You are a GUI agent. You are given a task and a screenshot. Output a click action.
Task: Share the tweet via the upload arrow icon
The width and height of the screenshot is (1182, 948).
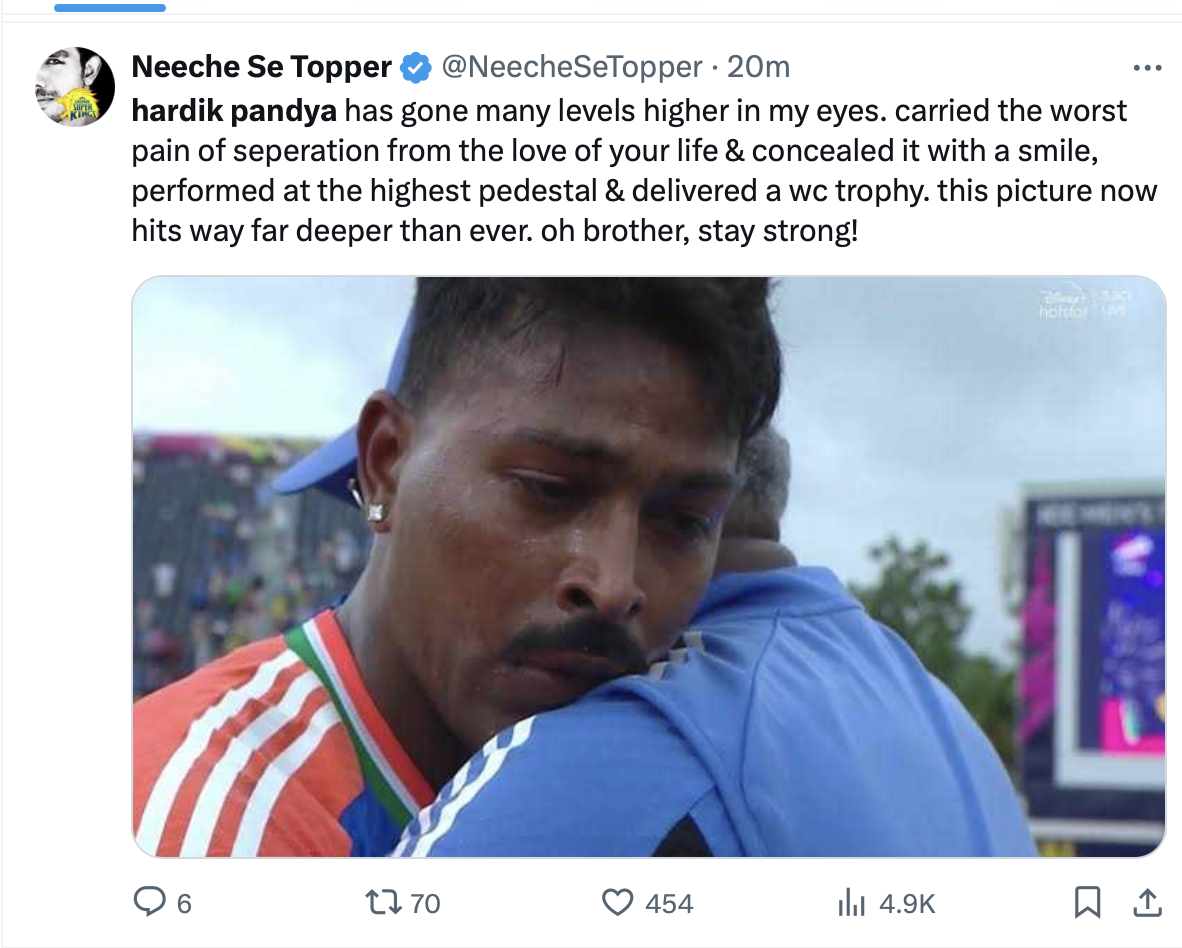coord(1145,903)
